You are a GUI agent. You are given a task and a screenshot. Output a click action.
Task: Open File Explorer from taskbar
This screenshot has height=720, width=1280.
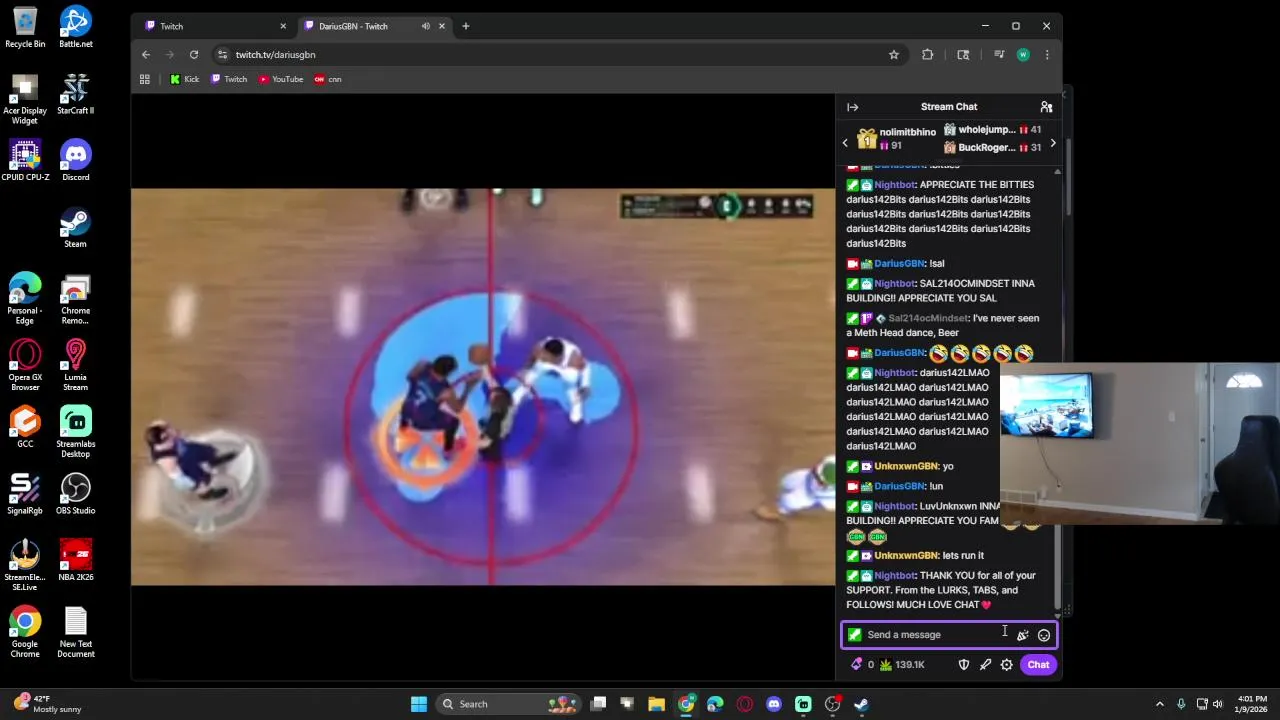pos(657,704)
